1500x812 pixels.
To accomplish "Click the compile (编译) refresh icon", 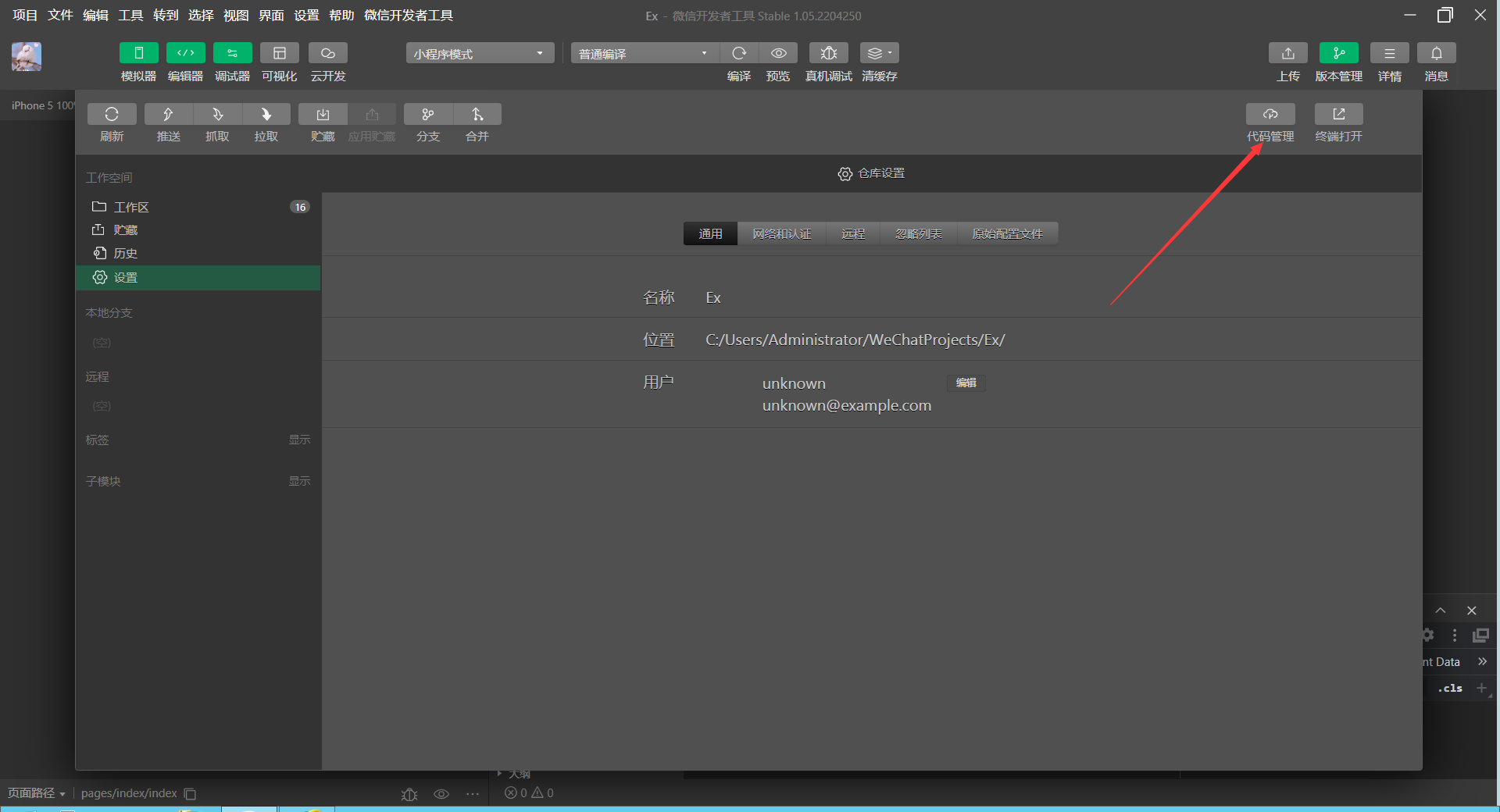I will (738, 53).
